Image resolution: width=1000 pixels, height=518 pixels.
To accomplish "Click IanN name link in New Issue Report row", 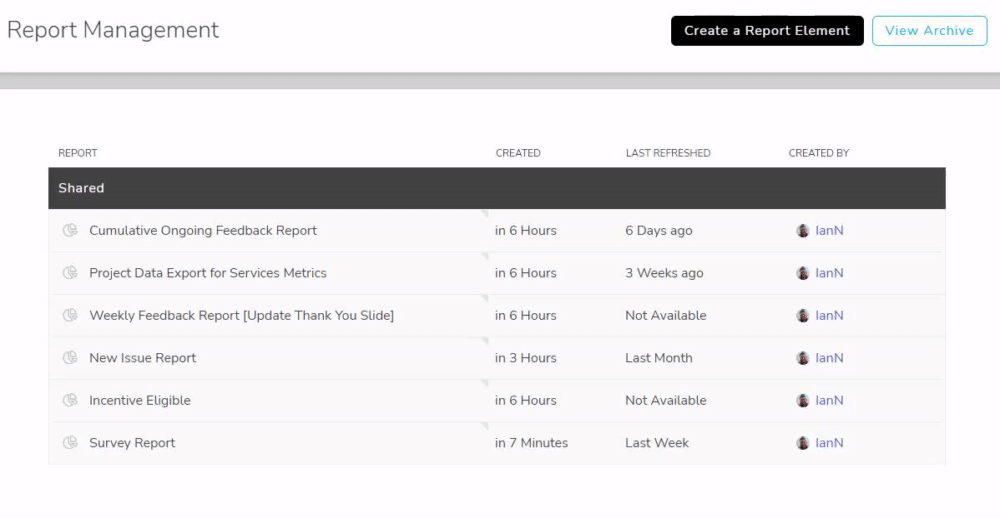I will point(829,358).
